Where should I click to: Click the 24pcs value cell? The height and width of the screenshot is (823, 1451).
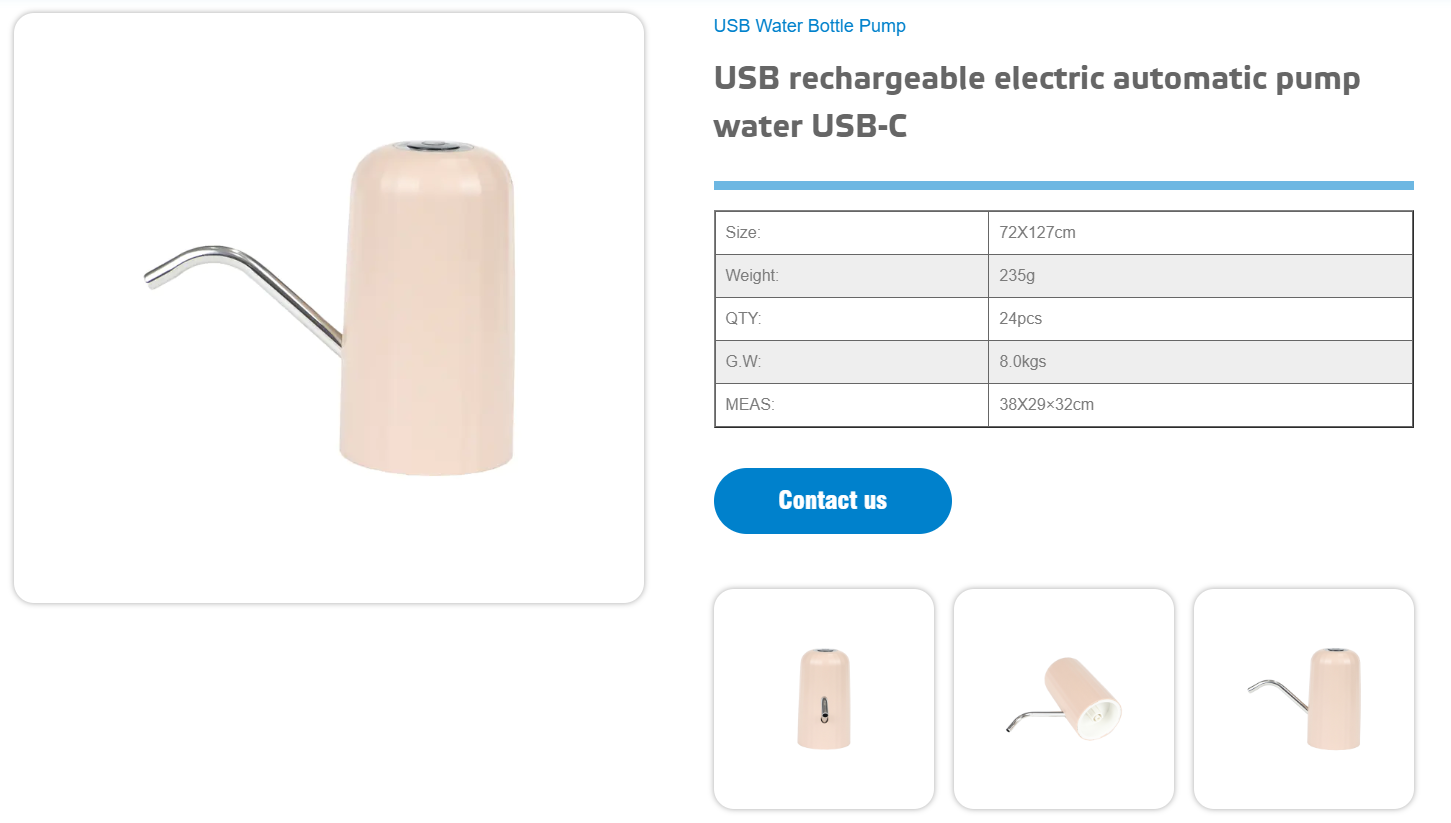click(x=1200, y=319)
